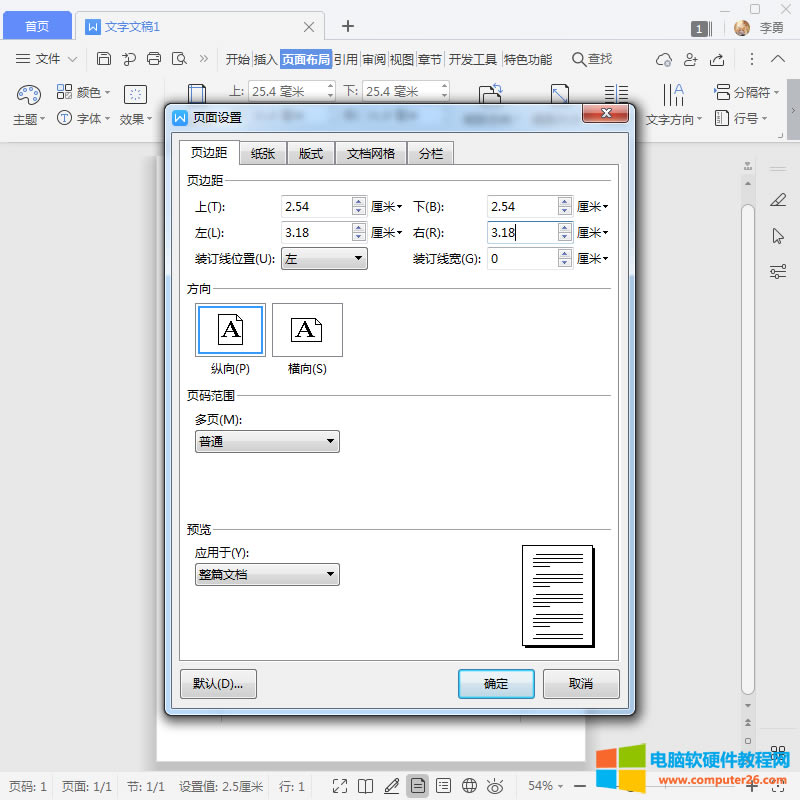Click the 默认(D)... button
This screenshot has width=800, height=800.
(x=218, y=684)
